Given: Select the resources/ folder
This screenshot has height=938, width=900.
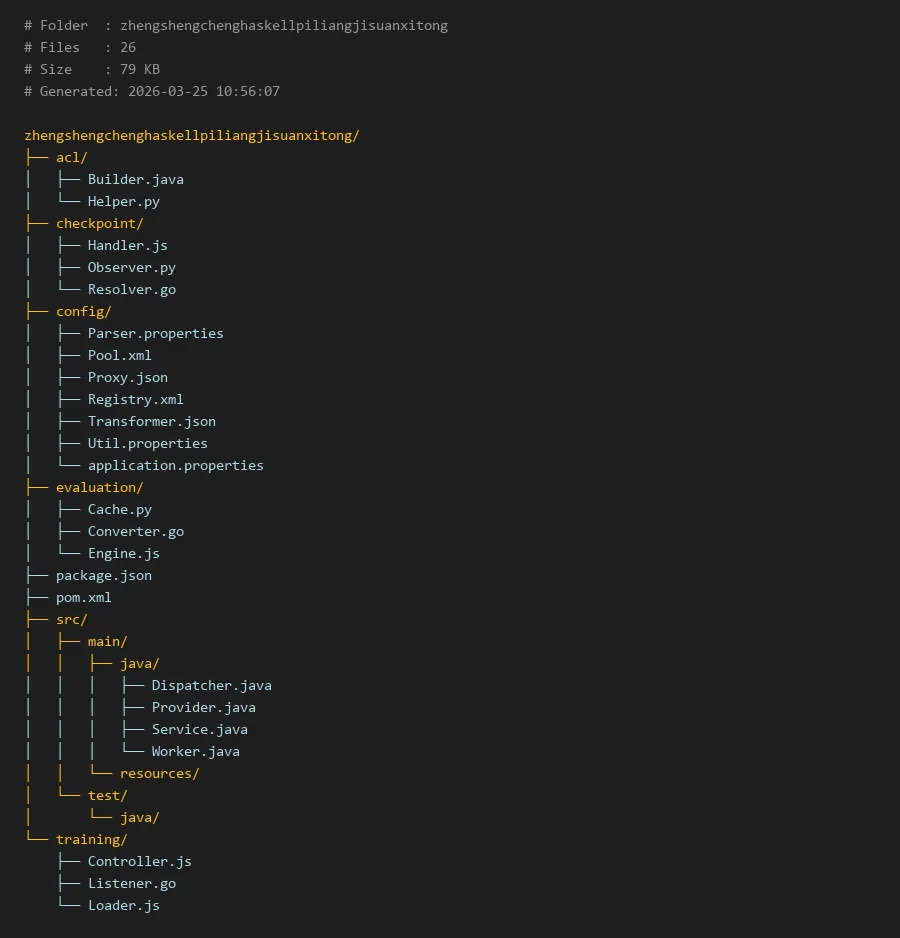Looking at the screenshot, I should pos(159,773).
